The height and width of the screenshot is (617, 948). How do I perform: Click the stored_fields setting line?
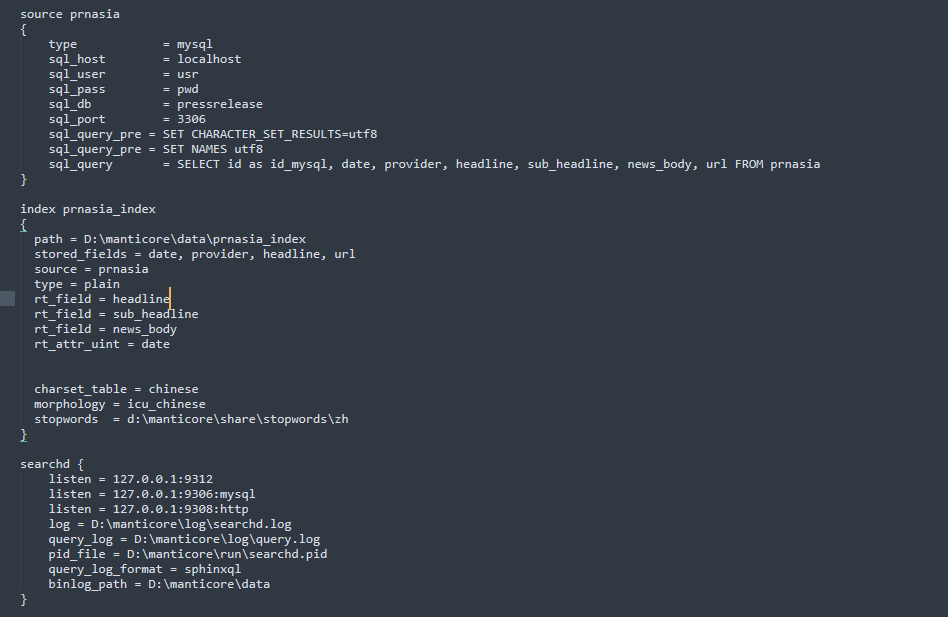(x=195, y=254)
